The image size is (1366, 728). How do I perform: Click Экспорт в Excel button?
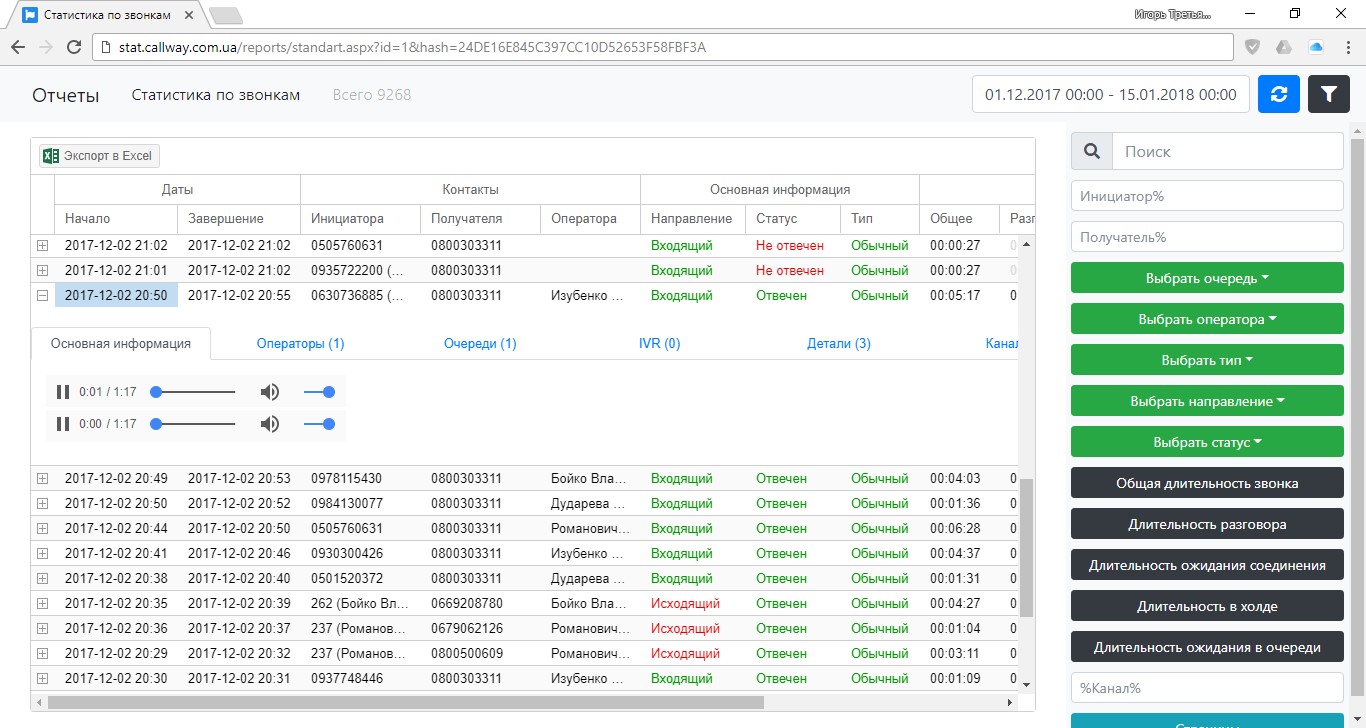99,155
